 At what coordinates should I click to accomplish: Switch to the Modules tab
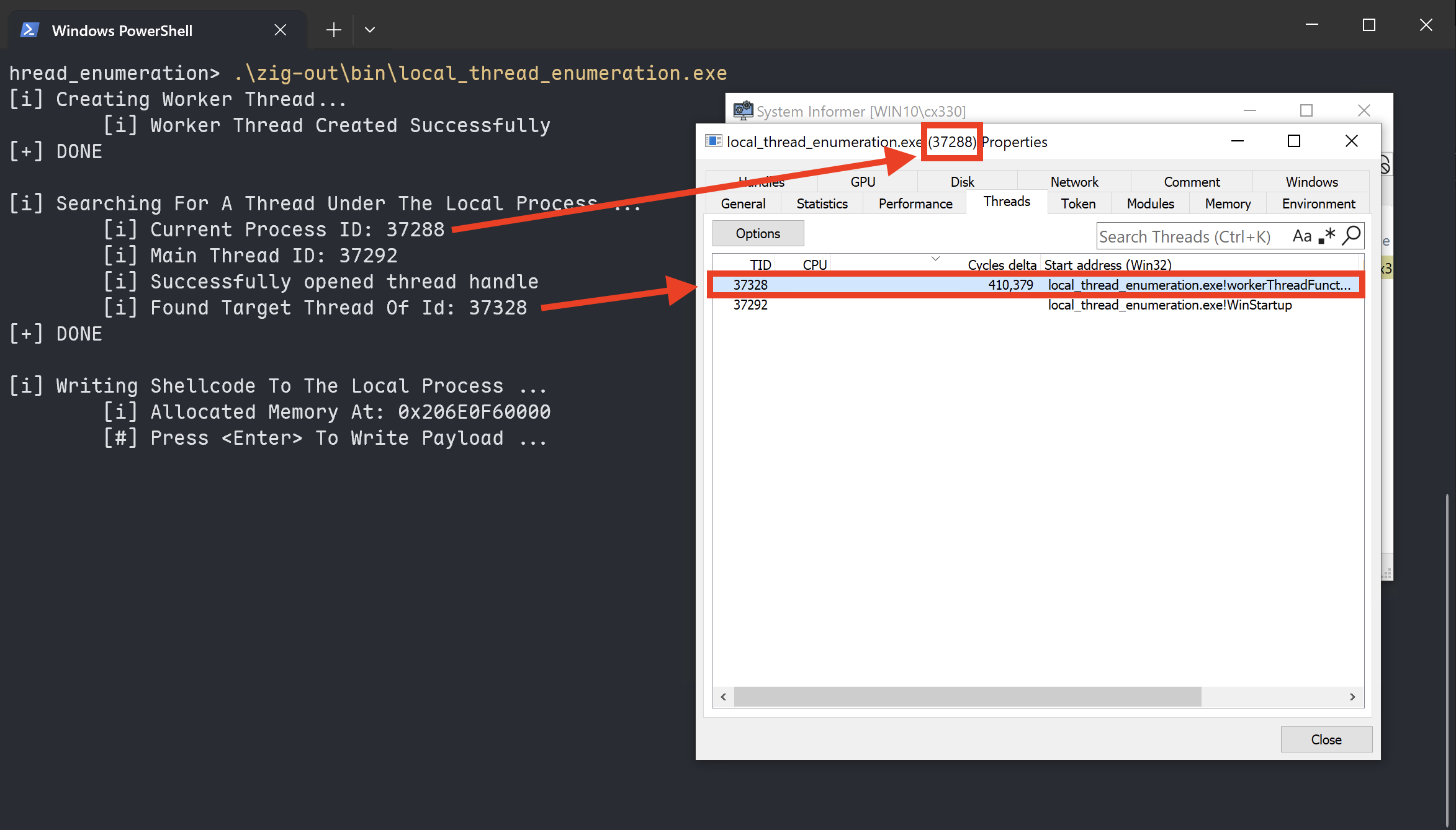(1150, 203)
